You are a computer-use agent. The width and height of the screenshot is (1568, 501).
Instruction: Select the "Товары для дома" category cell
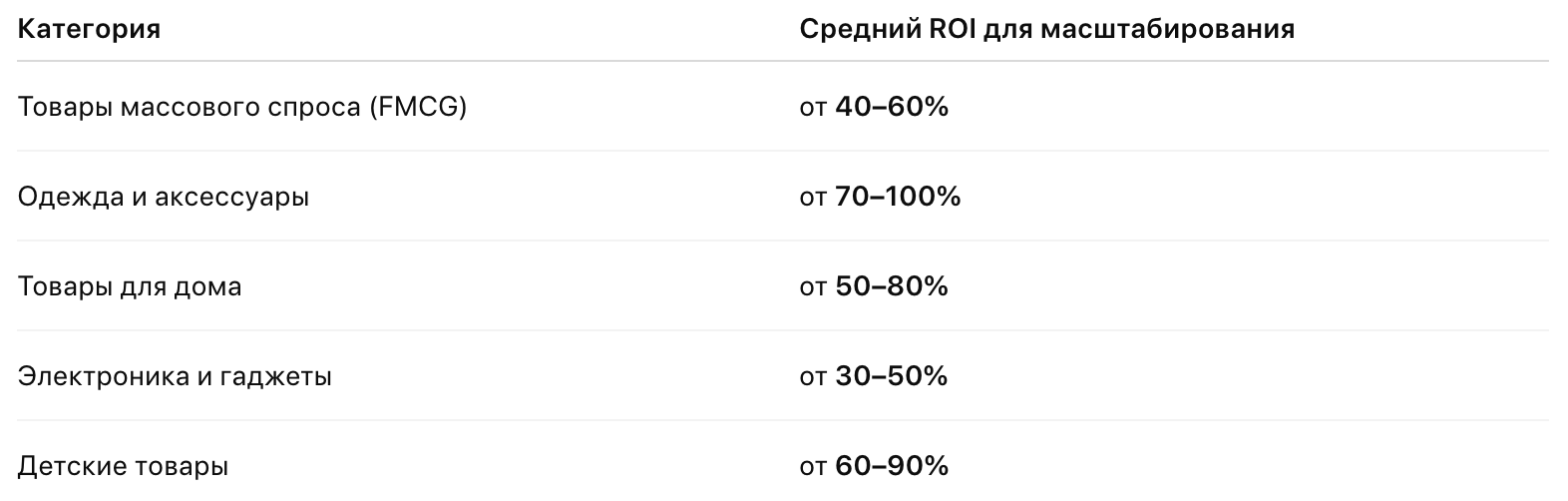[x=130, y=287]
